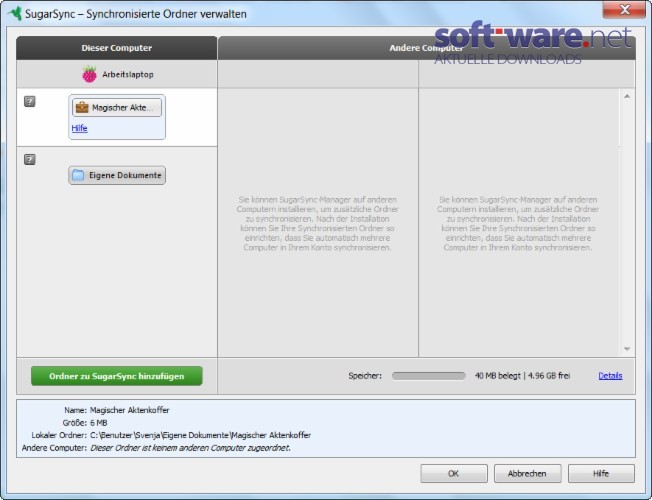Click the raspberry icon beside Arbeitslaptop
Screen dimensions: 652x500
(x=89, y=74)
